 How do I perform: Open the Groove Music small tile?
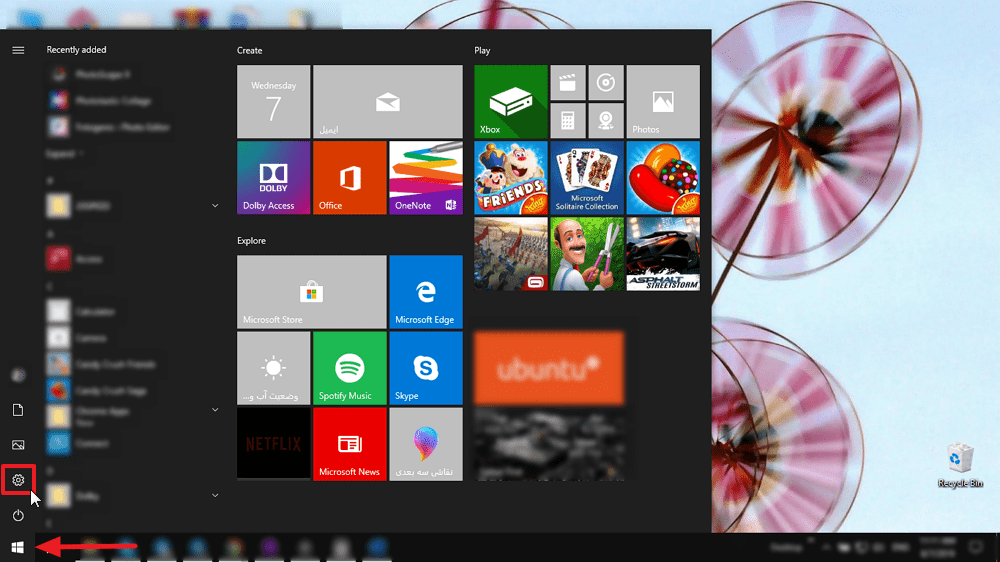[x=606, y=83]
